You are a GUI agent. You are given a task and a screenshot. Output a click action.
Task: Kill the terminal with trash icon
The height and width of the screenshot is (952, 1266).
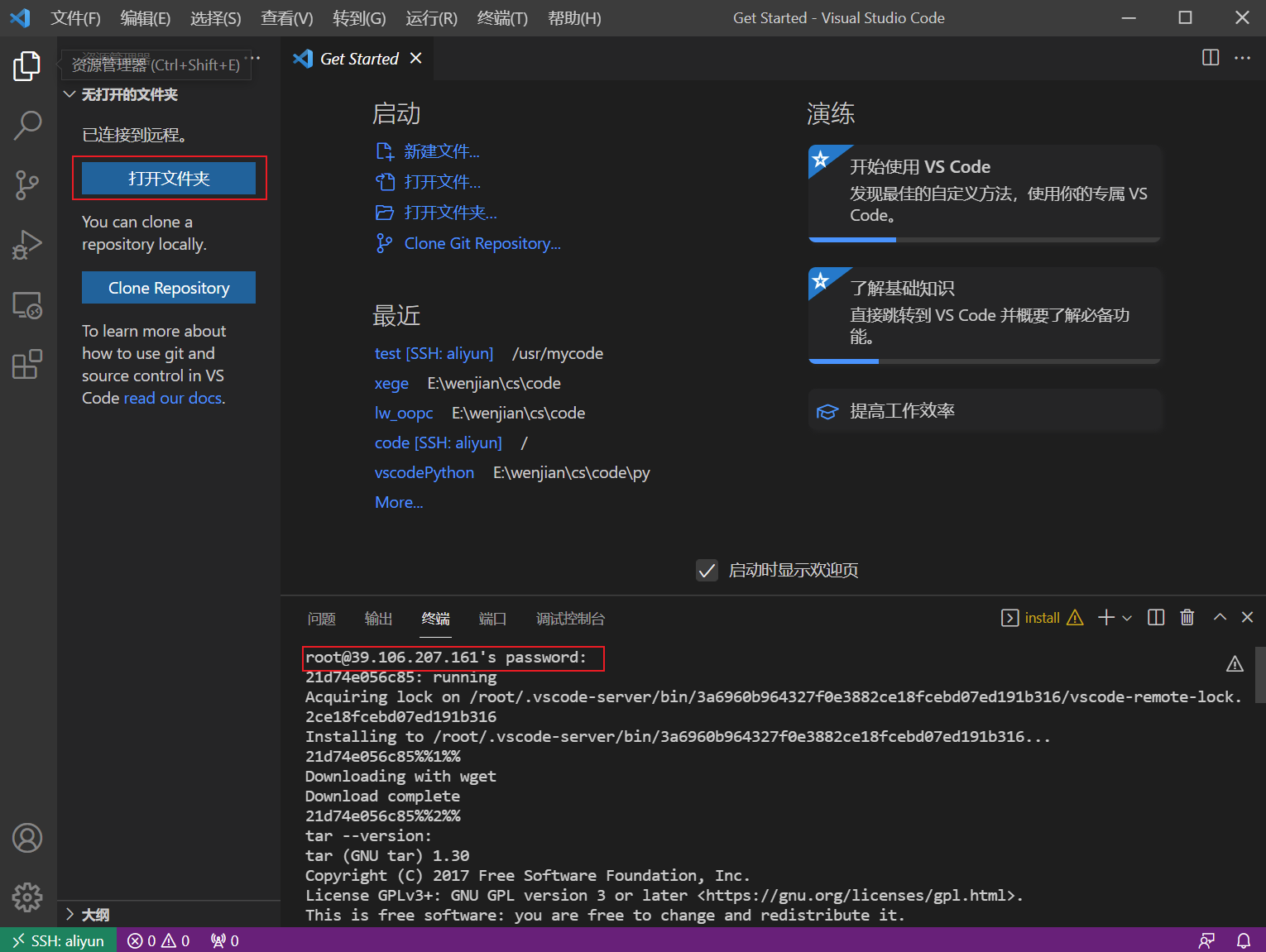pos(1187,618)
